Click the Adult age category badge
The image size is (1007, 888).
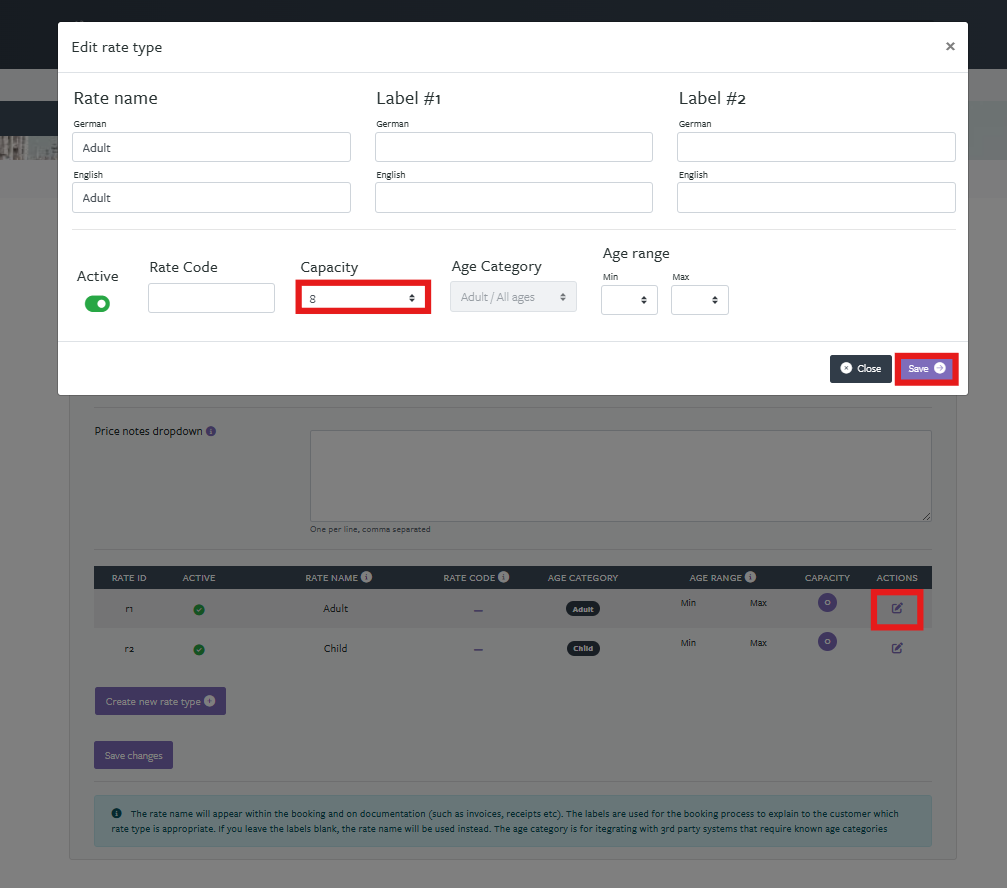point(582,609)
